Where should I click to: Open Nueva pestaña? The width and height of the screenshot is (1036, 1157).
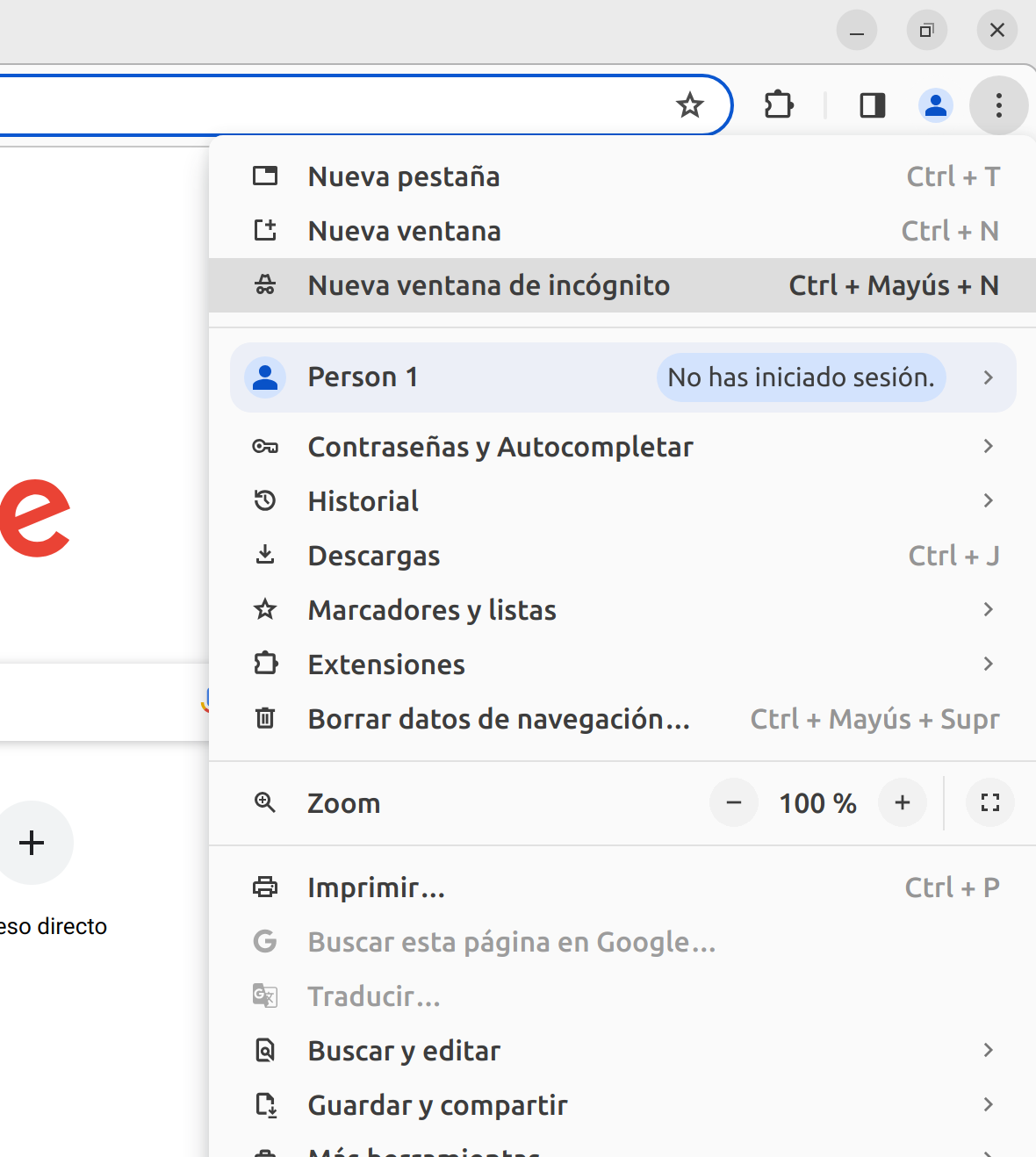404,176
